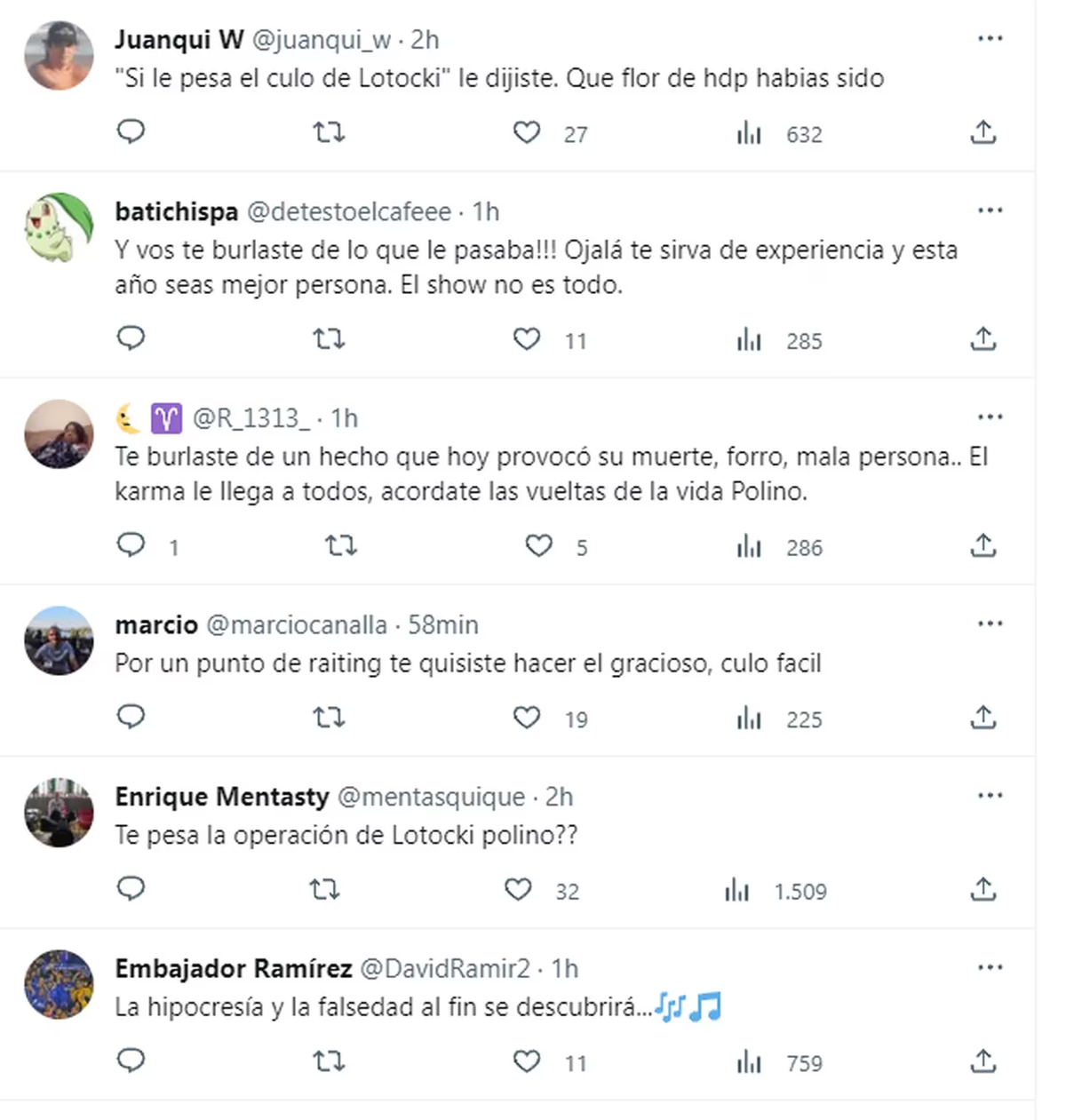1066x1120 pixels.
Task: Open more options on batichispa's tweet
Action: click(x=990, y=211)
